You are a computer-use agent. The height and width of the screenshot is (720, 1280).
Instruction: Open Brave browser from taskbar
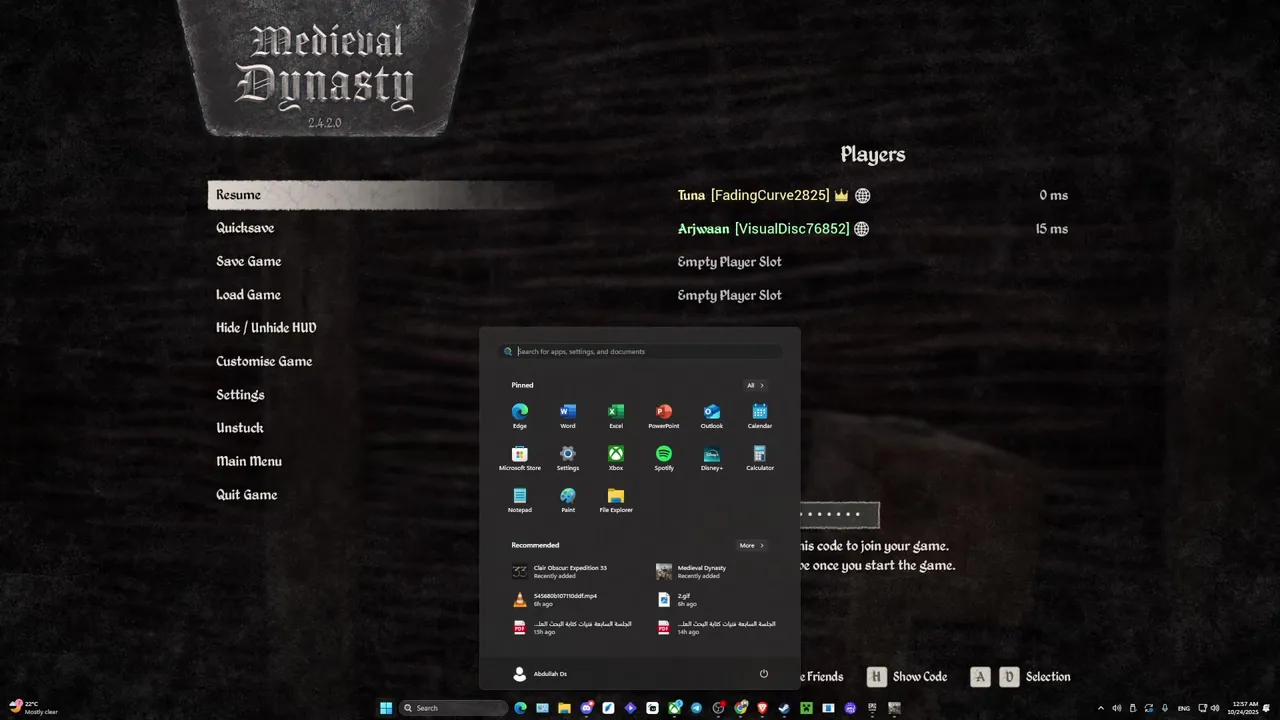coord(762,708)
